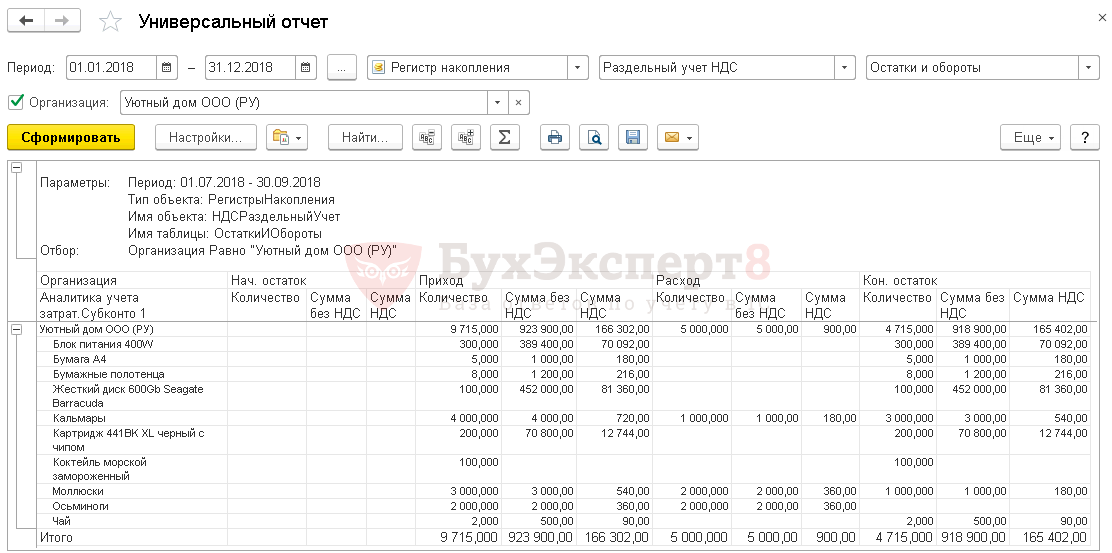The image size is (1112, 553).
Task: Click the Сформировать button
Action: click(x=70, y=138)
